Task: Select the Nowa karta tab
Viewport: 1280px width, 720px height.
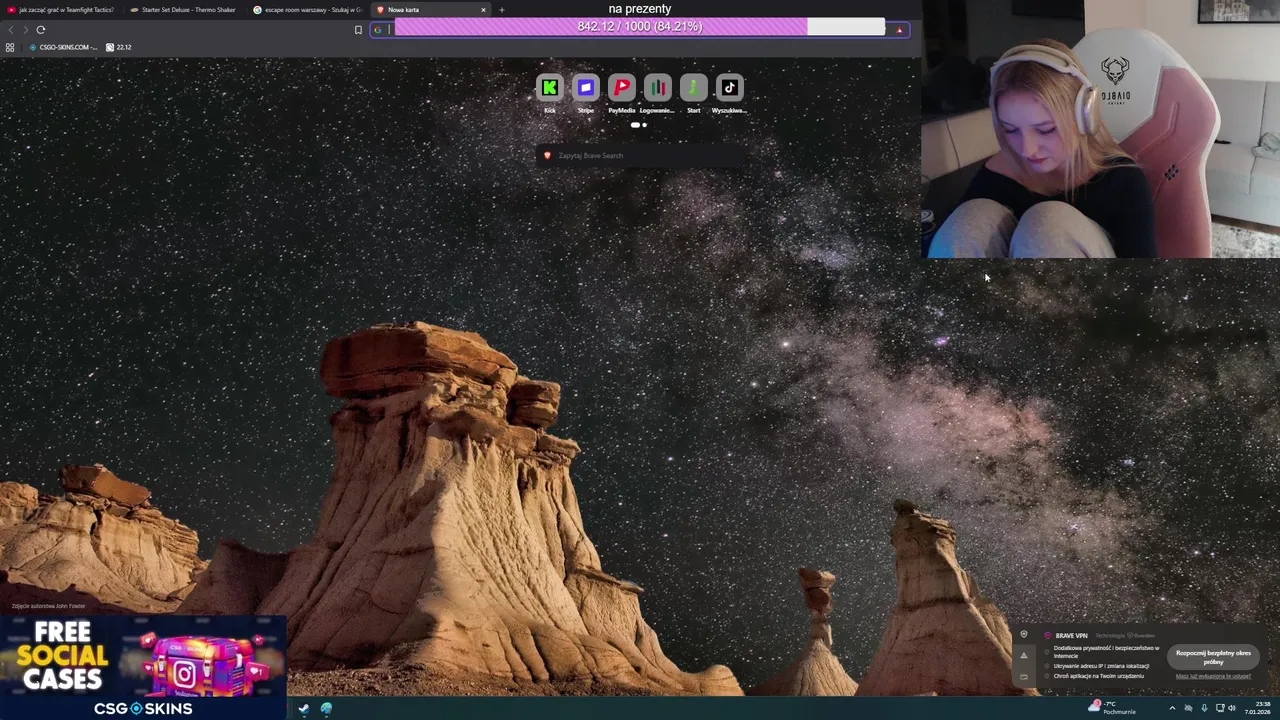Action: pos(425,10)
